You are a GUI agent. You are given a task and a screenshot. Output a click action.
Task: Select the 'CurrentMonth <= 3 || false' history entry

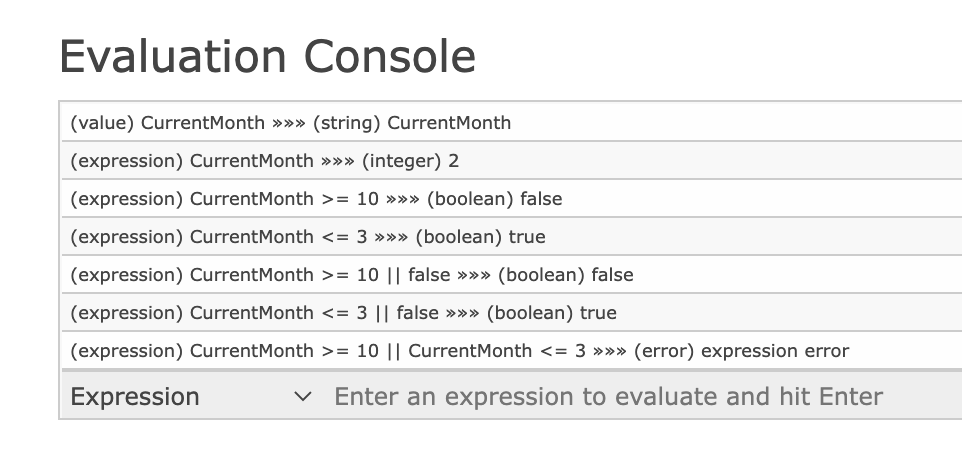[512, 313]
